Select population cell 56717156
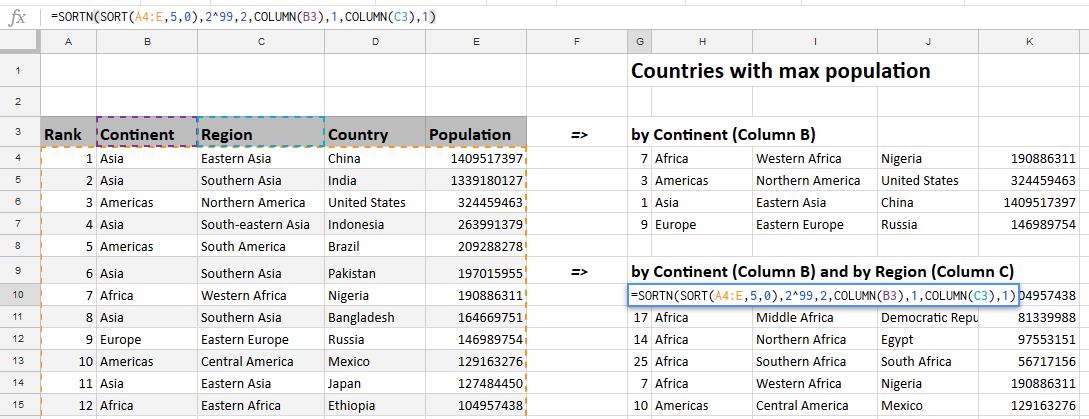This screenshot has height=419, width=1089. pyautogui.click(x=1029, y=362)
